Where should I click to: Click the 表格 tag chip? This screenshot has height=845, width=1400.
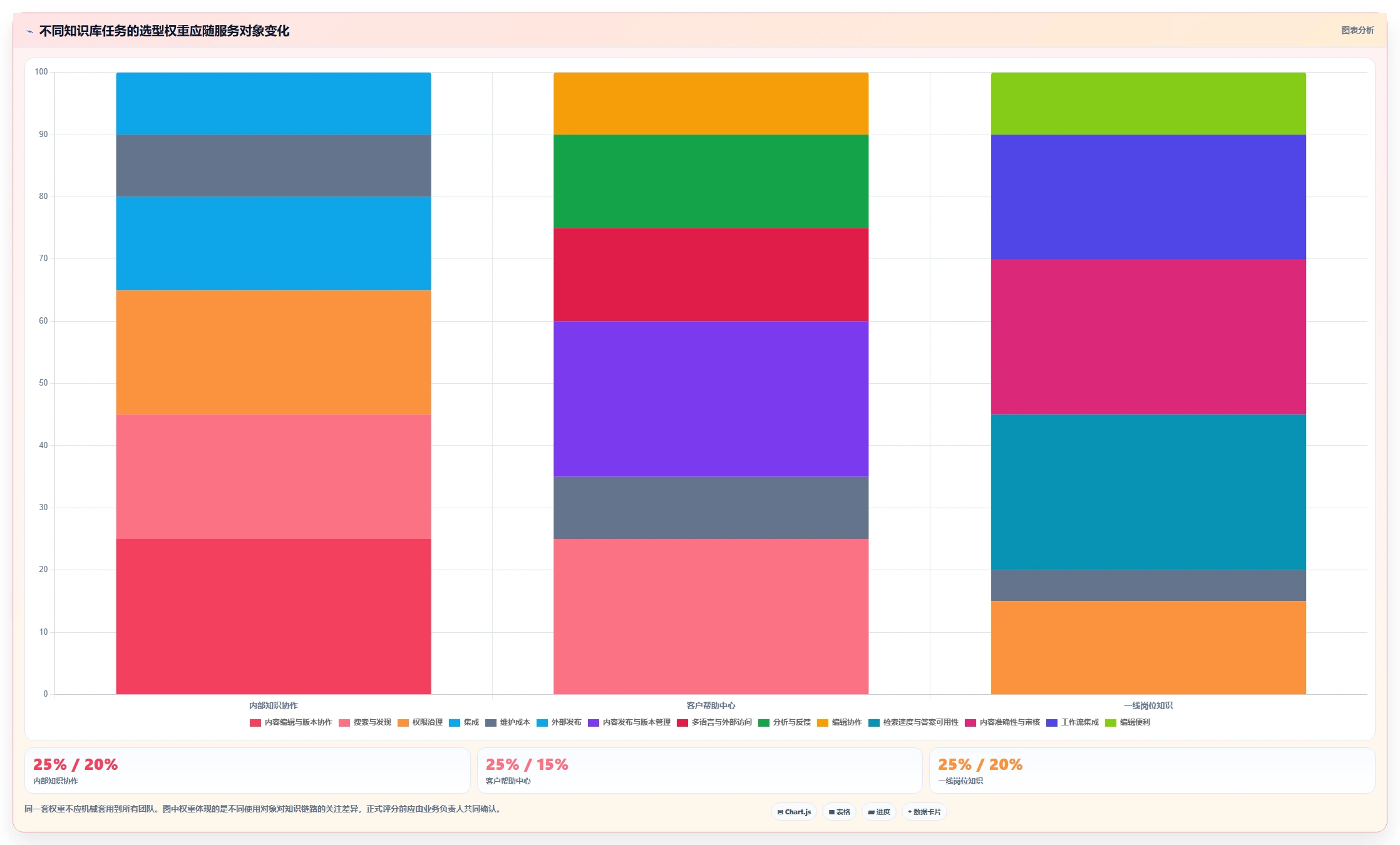840,812
